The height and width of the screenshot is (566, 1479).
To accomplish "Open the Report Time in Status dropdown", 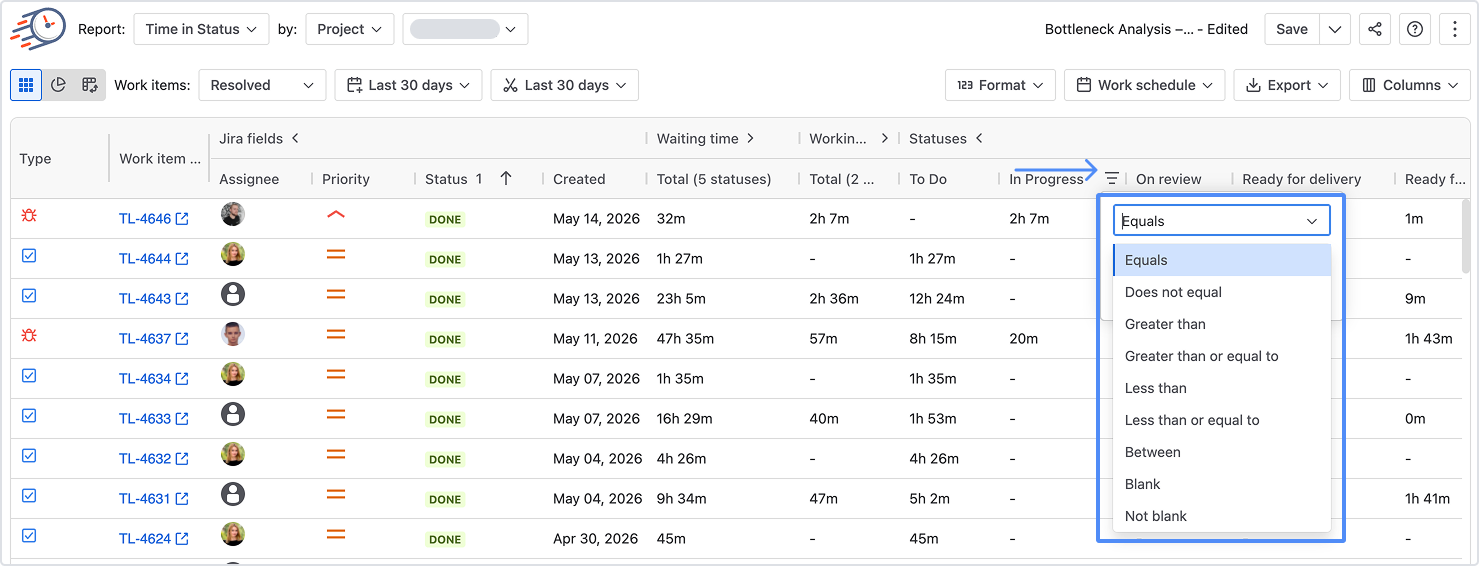I will [202, 29].
